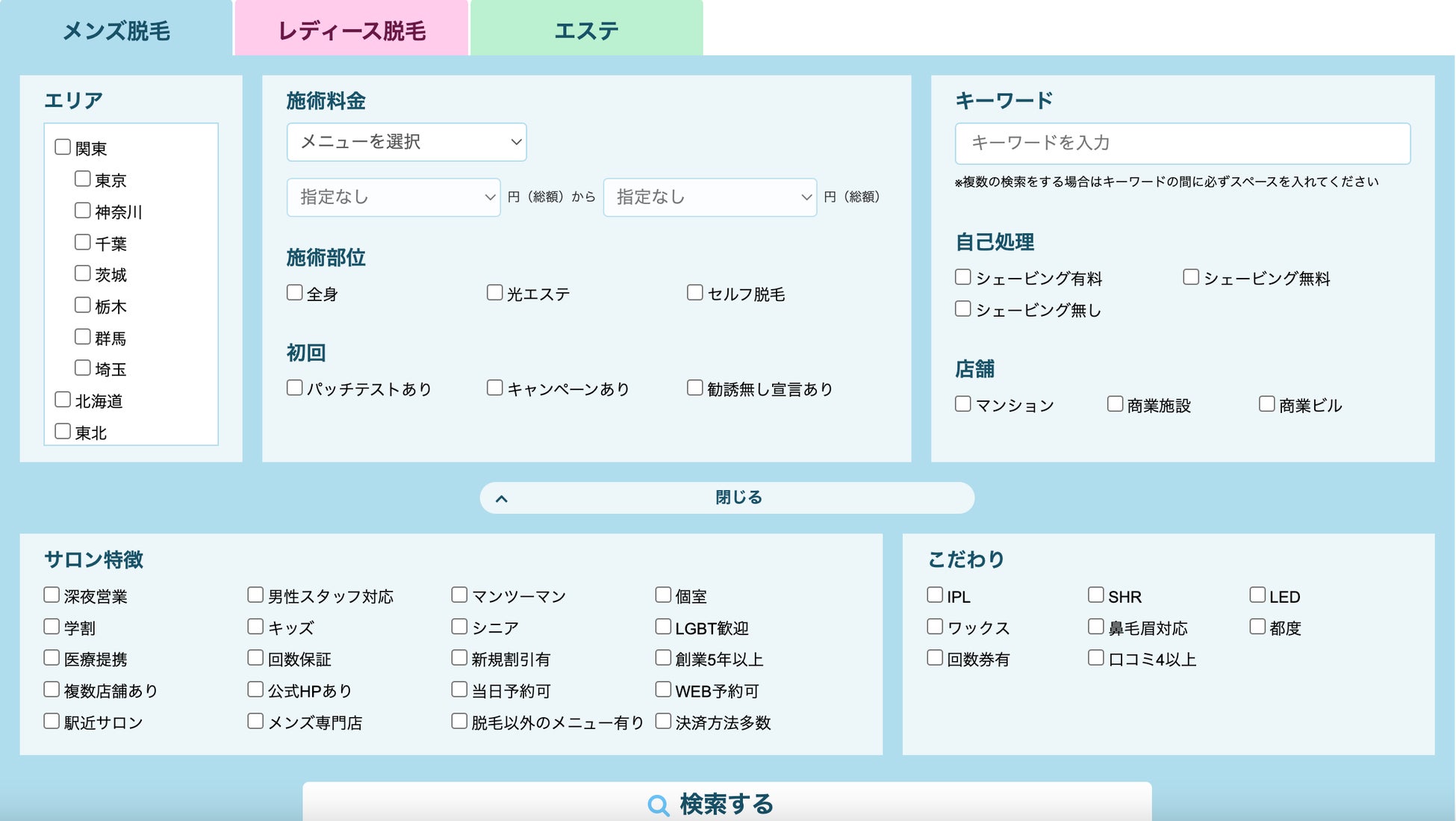Check the 商業施設 store type option
Screen dimensions: 1456x821
click(1115, 404)
